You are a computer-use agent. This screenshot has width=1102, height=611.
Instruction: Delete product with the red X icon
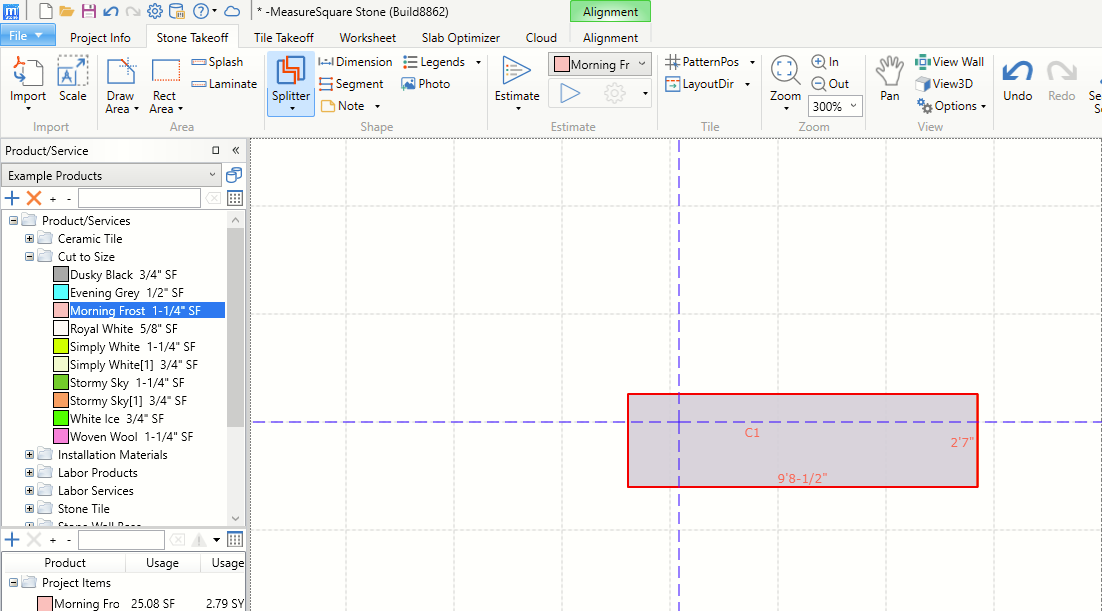(34, 198)
